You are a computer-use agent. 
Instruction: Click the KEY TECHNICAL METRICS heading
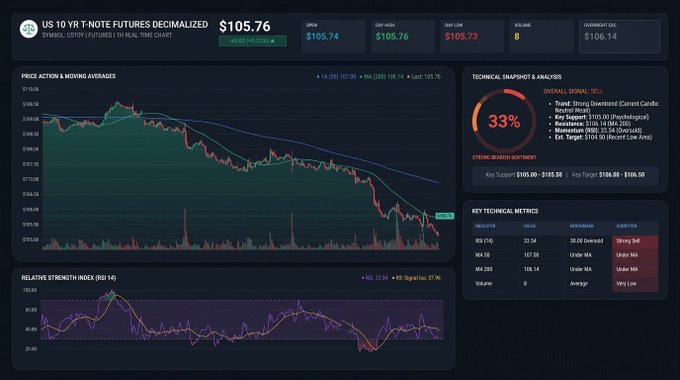pyautogui.click(x=505, y=211)
